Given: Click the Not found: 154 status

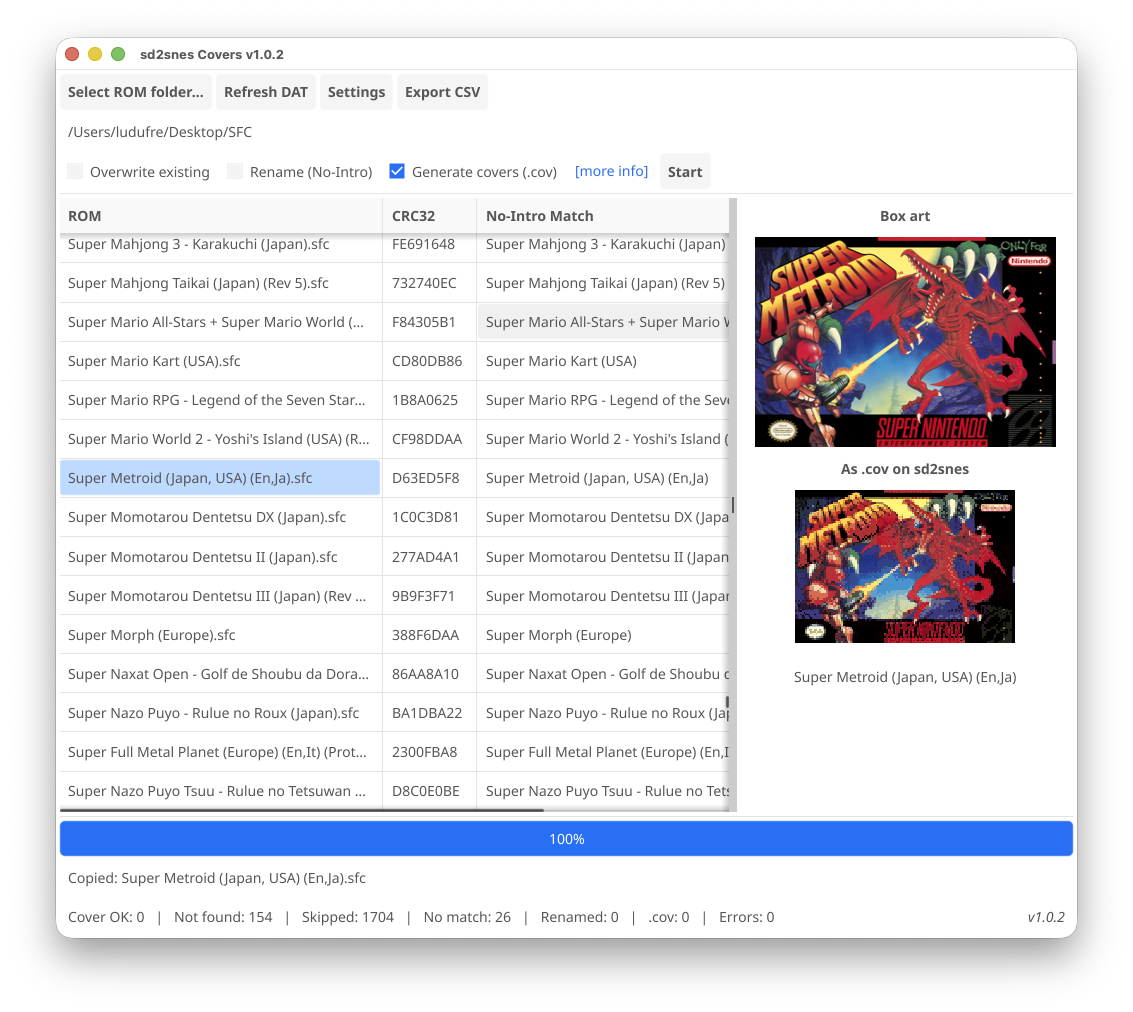Looking at the screenshot, I should click(x=223, y=917).
